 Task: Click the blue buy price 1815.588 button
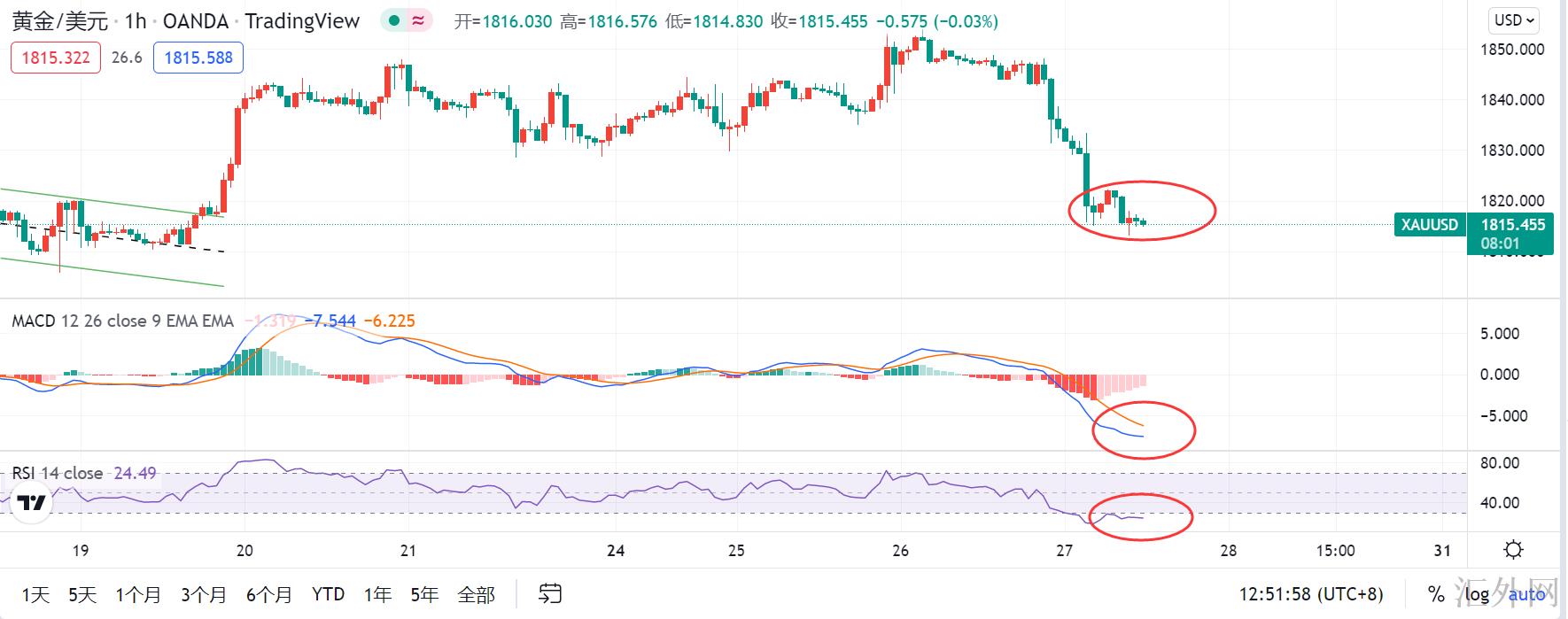point(198,58)
